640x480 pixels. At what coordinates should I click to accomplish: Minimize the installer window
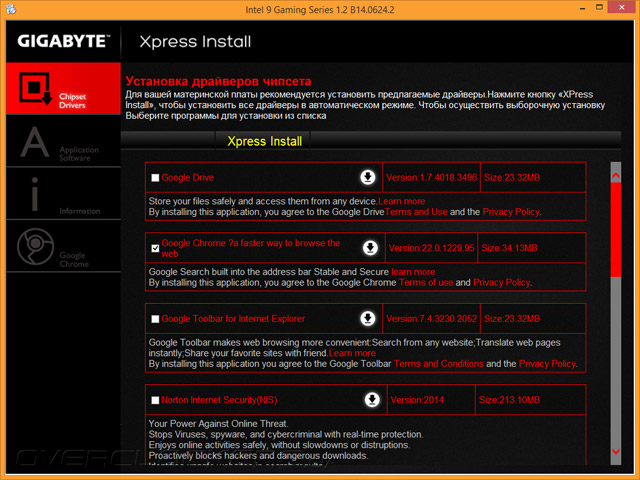point(582,8)
